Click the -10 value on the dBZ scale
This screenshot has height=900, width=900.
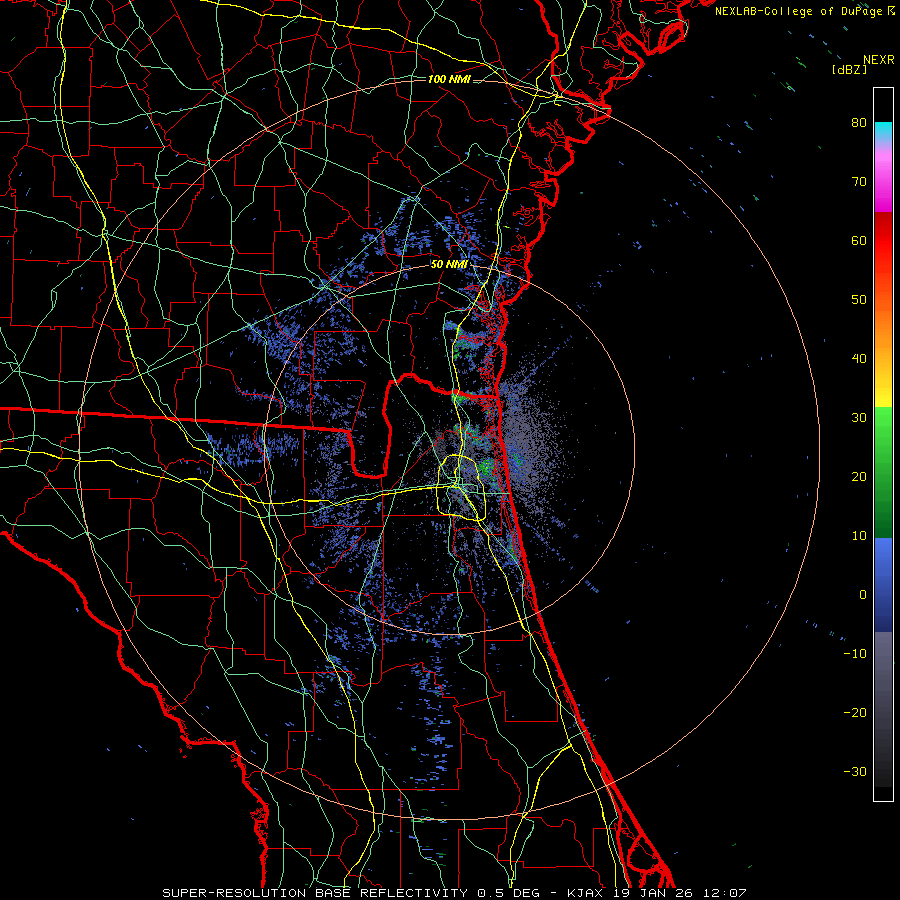(855, 653)
